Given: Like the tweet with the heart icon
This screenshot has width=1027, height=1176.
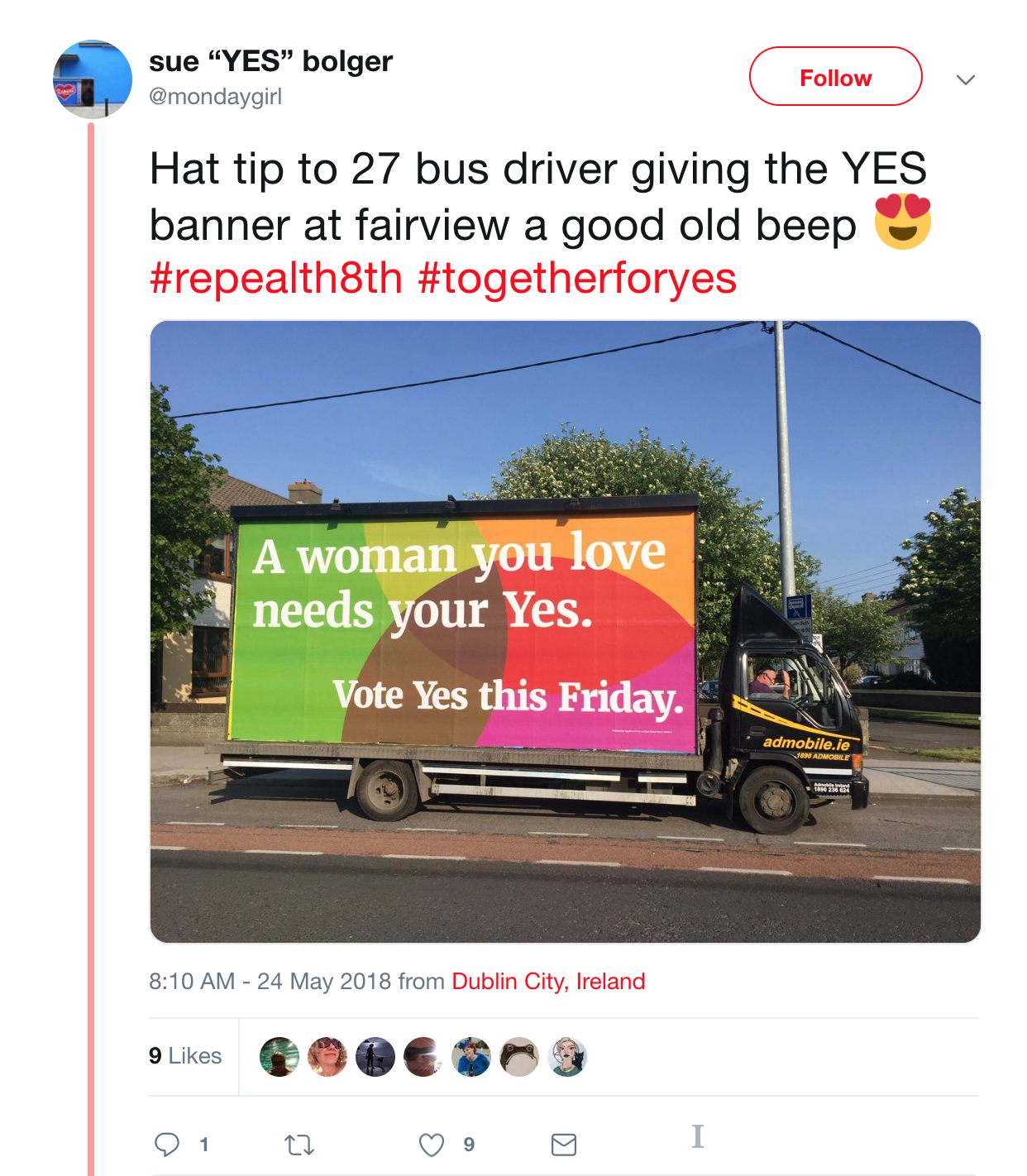Looking at the screenshot, I should [x=432, y=1145].
